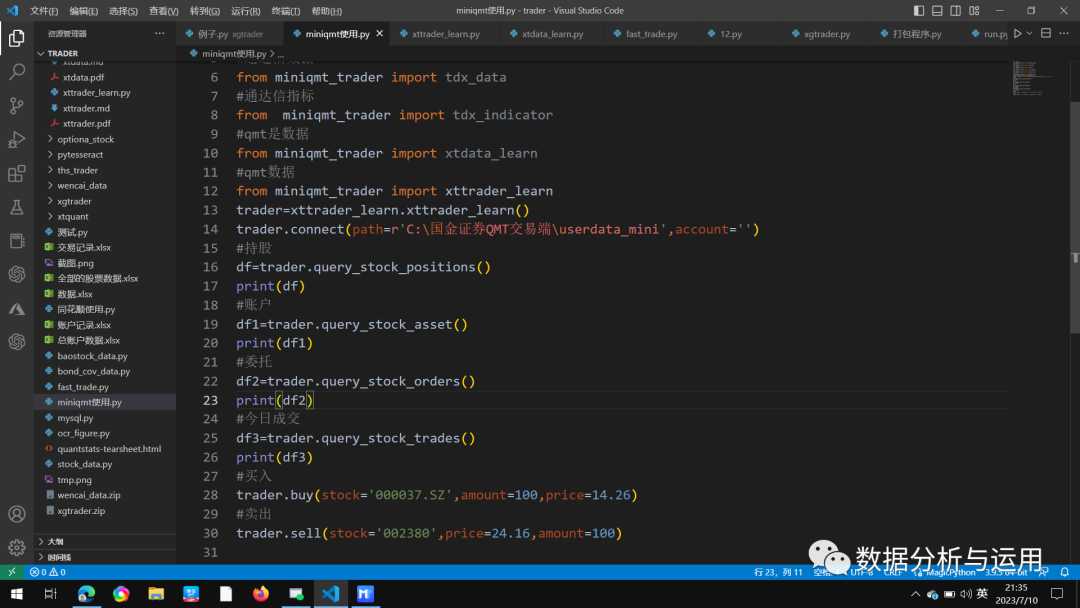Open Task View on the taskbar
This screenshot has height=608, width=1080.
point(50,594)
